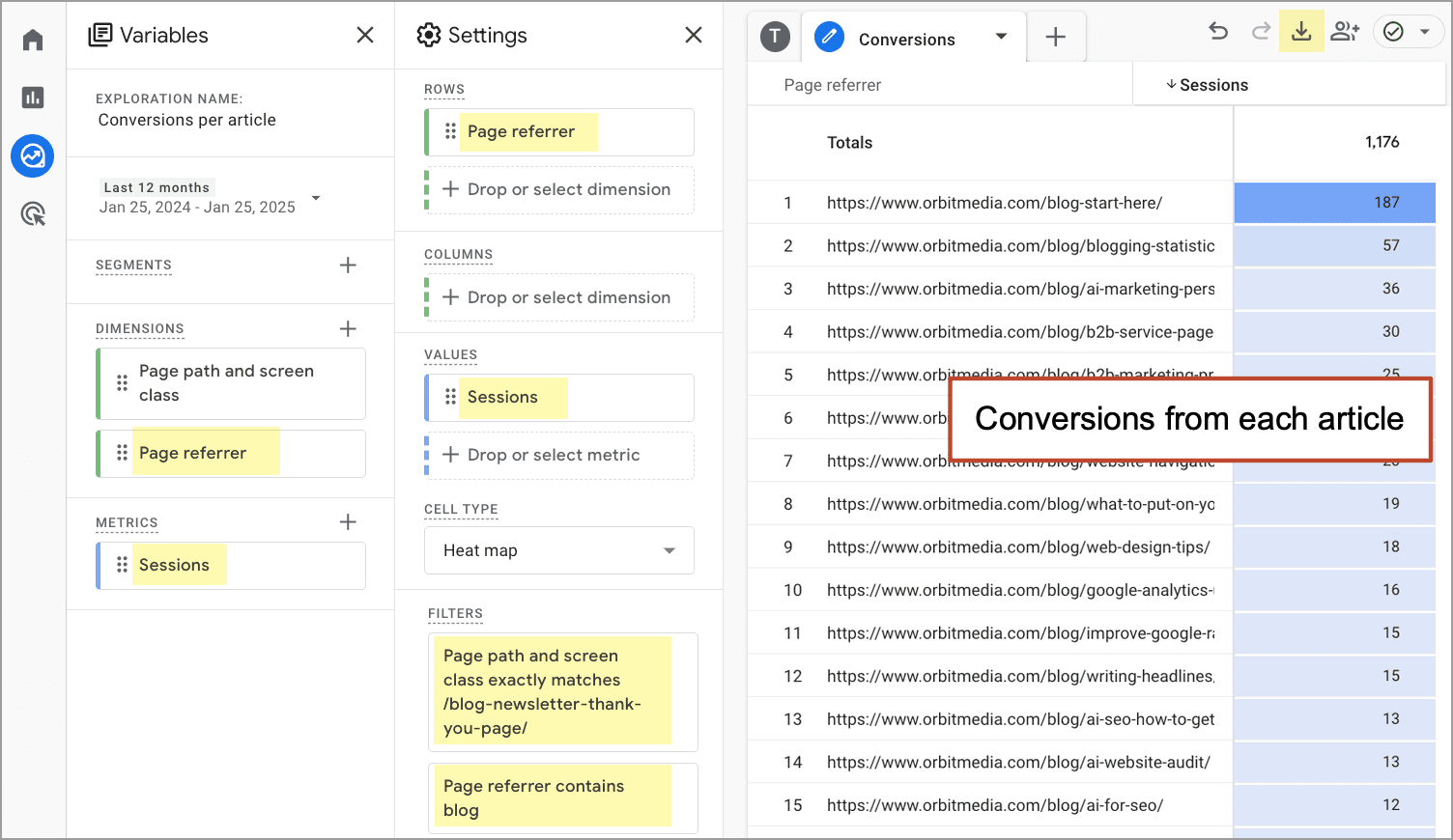Screen dimensions: 1453x840
Task: Select Page path and screen class dimension
Action: pos(231,383)
